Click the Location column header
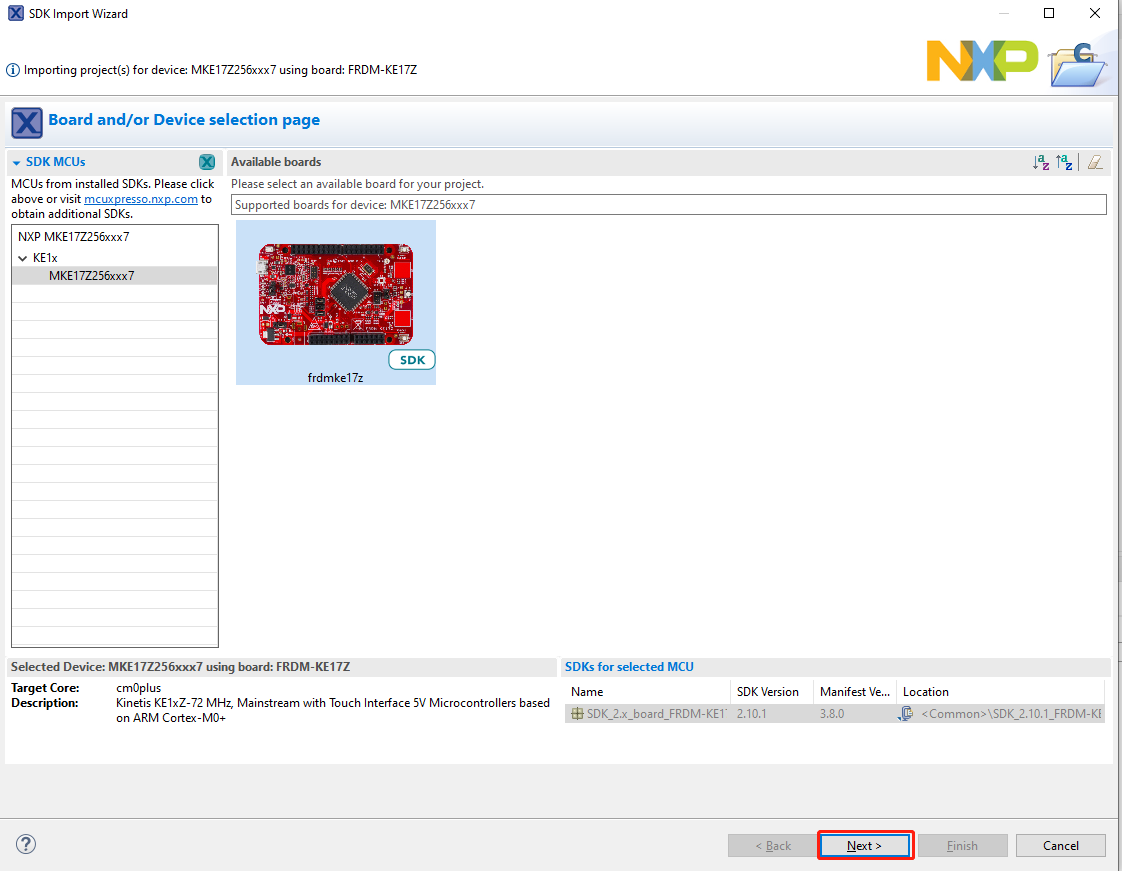1122x871 pixels. tap(926, 692)
